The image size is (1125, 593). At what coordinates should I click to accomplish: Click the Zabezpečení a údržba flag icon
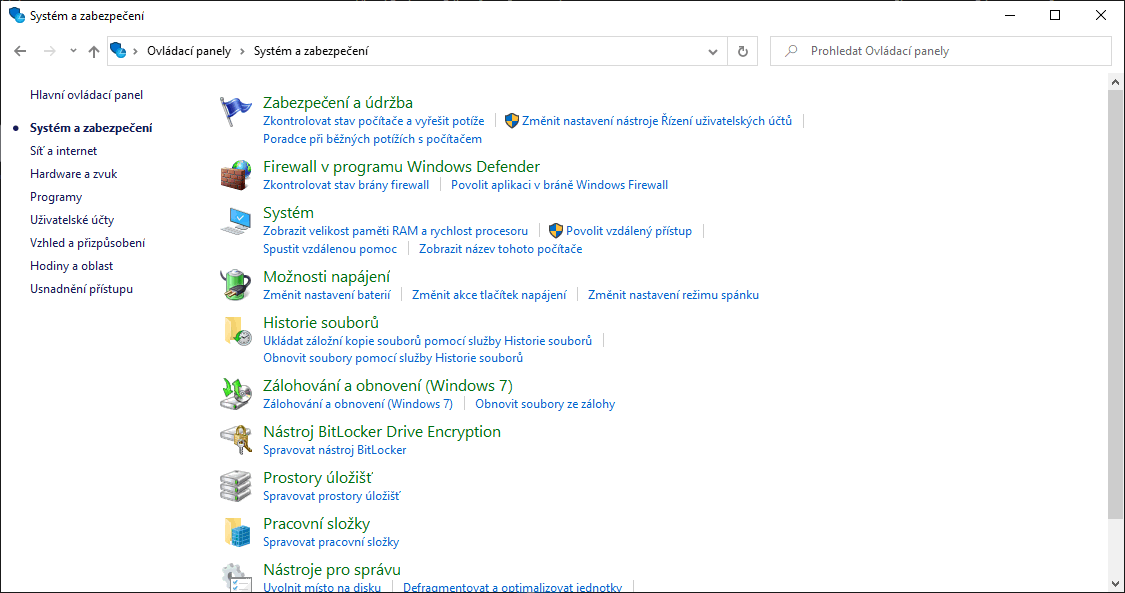(x=236, y=111)
